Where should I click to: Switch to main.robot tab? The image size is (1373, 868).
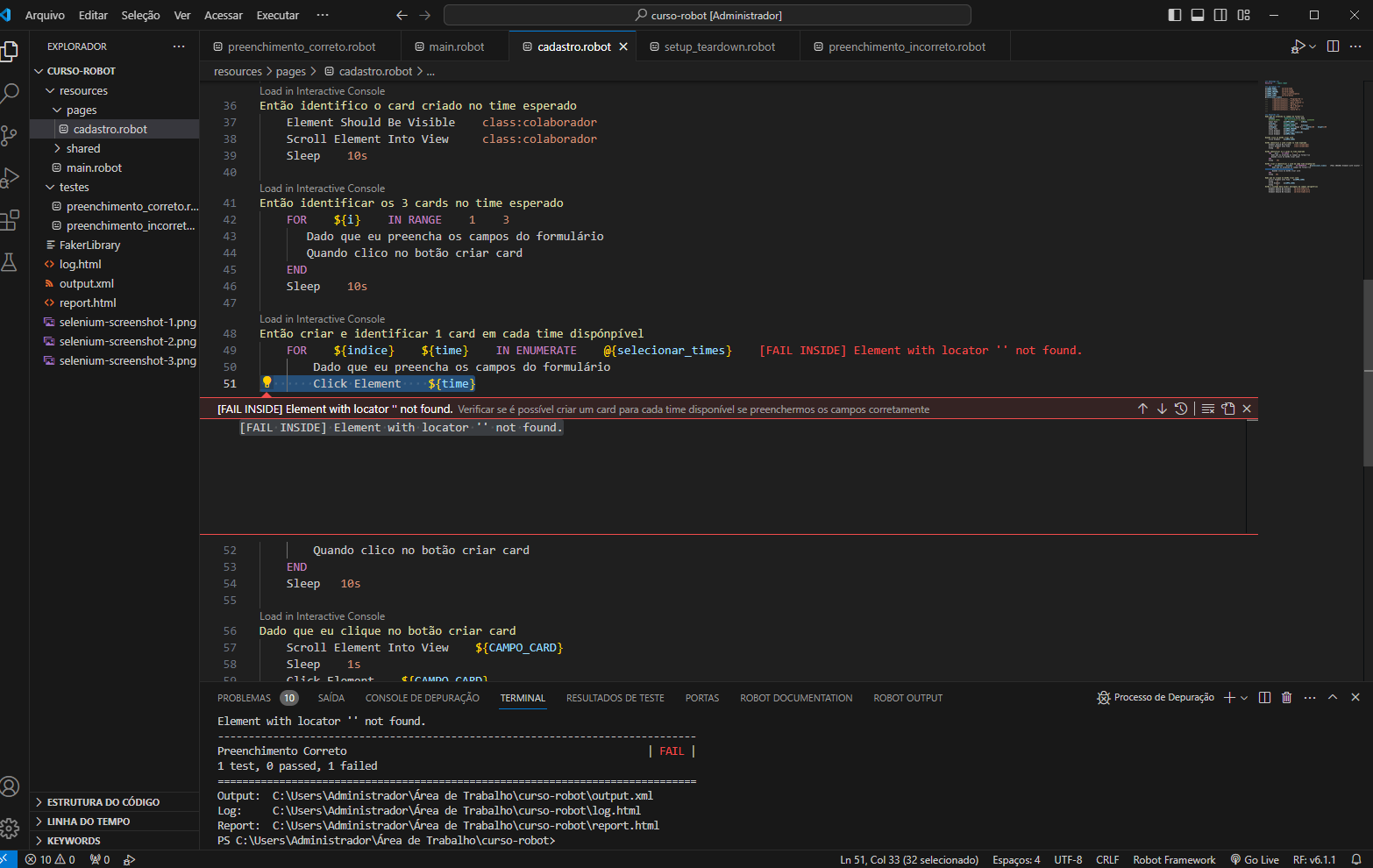tap(455, 46)
